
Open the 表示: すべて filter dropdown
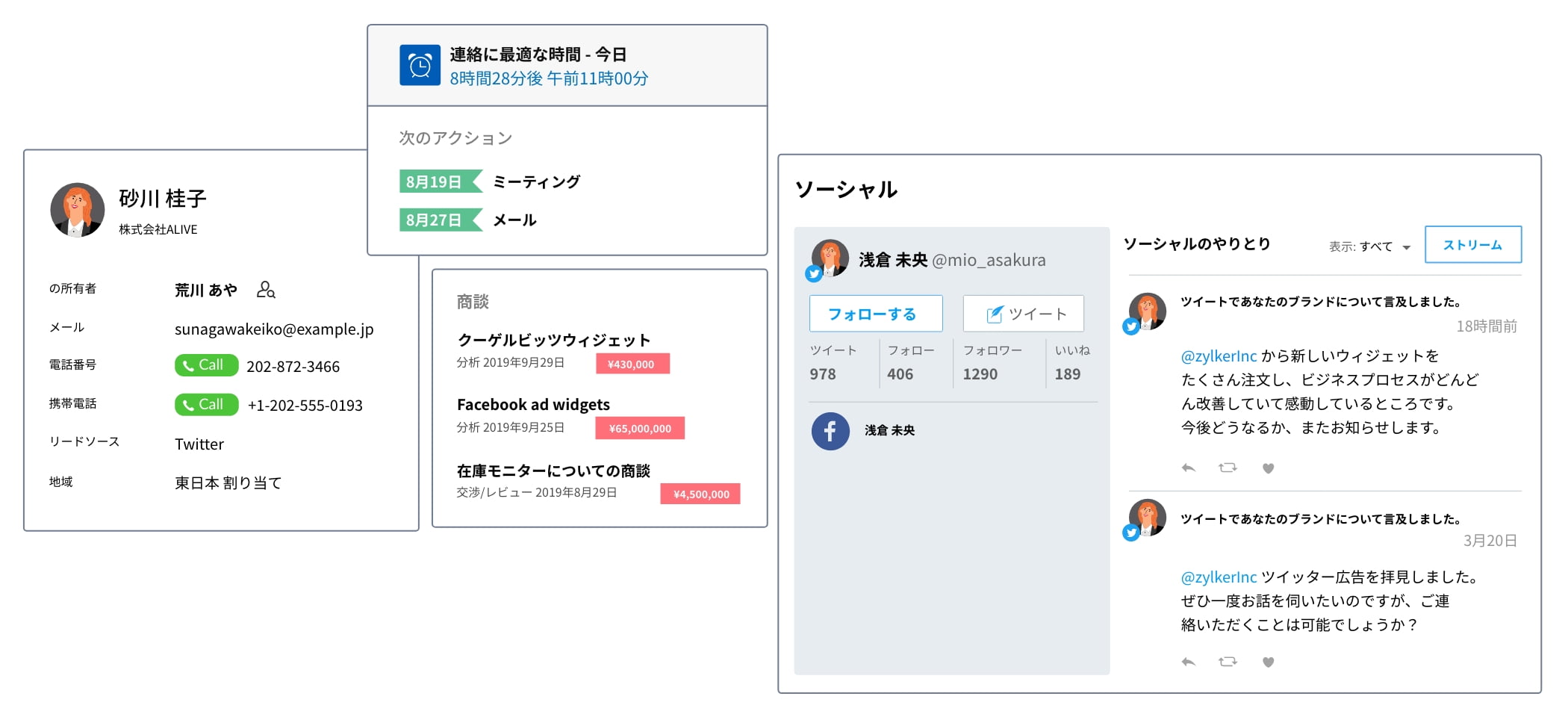tap(1369, 246)
